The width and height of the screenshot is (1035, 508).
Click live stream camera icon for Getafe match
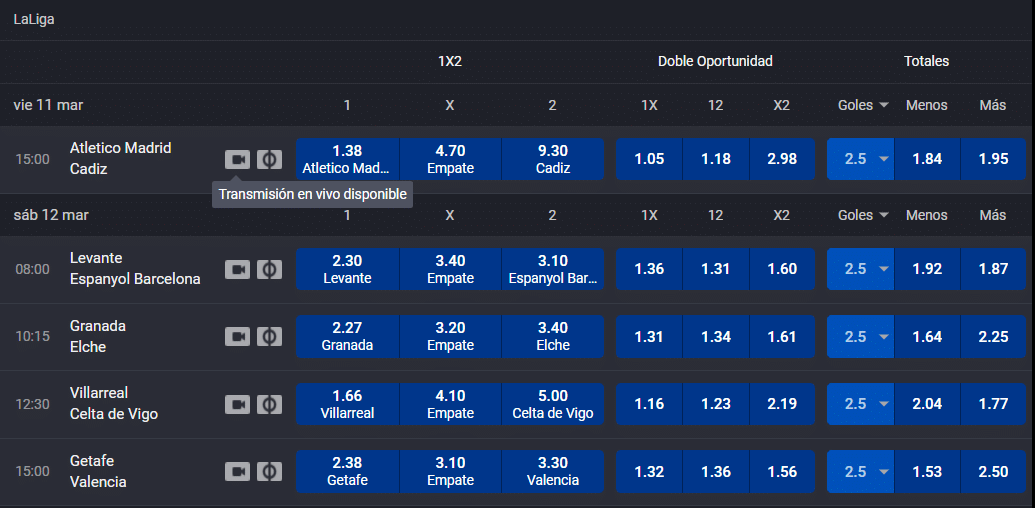pyautogui.click(x=237, y=471)
